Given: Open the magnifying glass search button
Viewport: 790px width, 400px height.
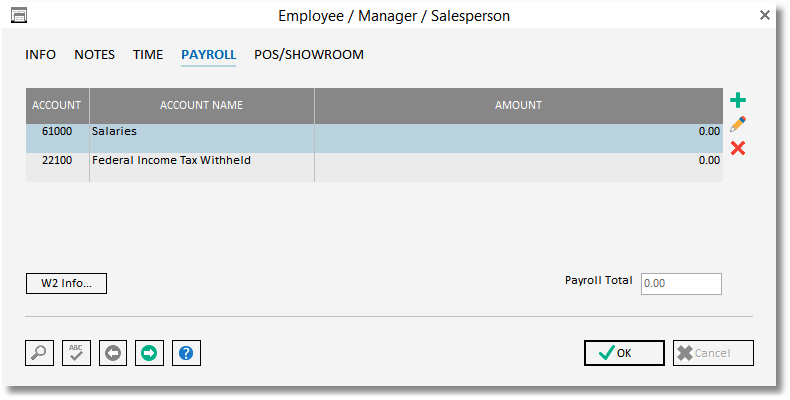Looking at the screenshot, I should [x=39, y=353].
